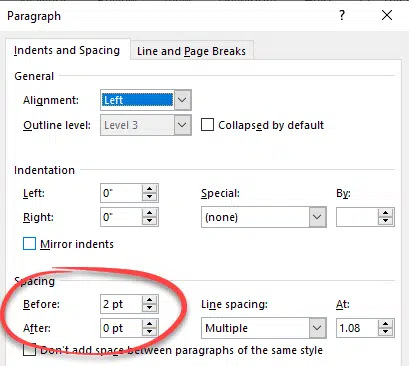Click the Before spacing input field
409x366 pixels.
click(121, 304)
